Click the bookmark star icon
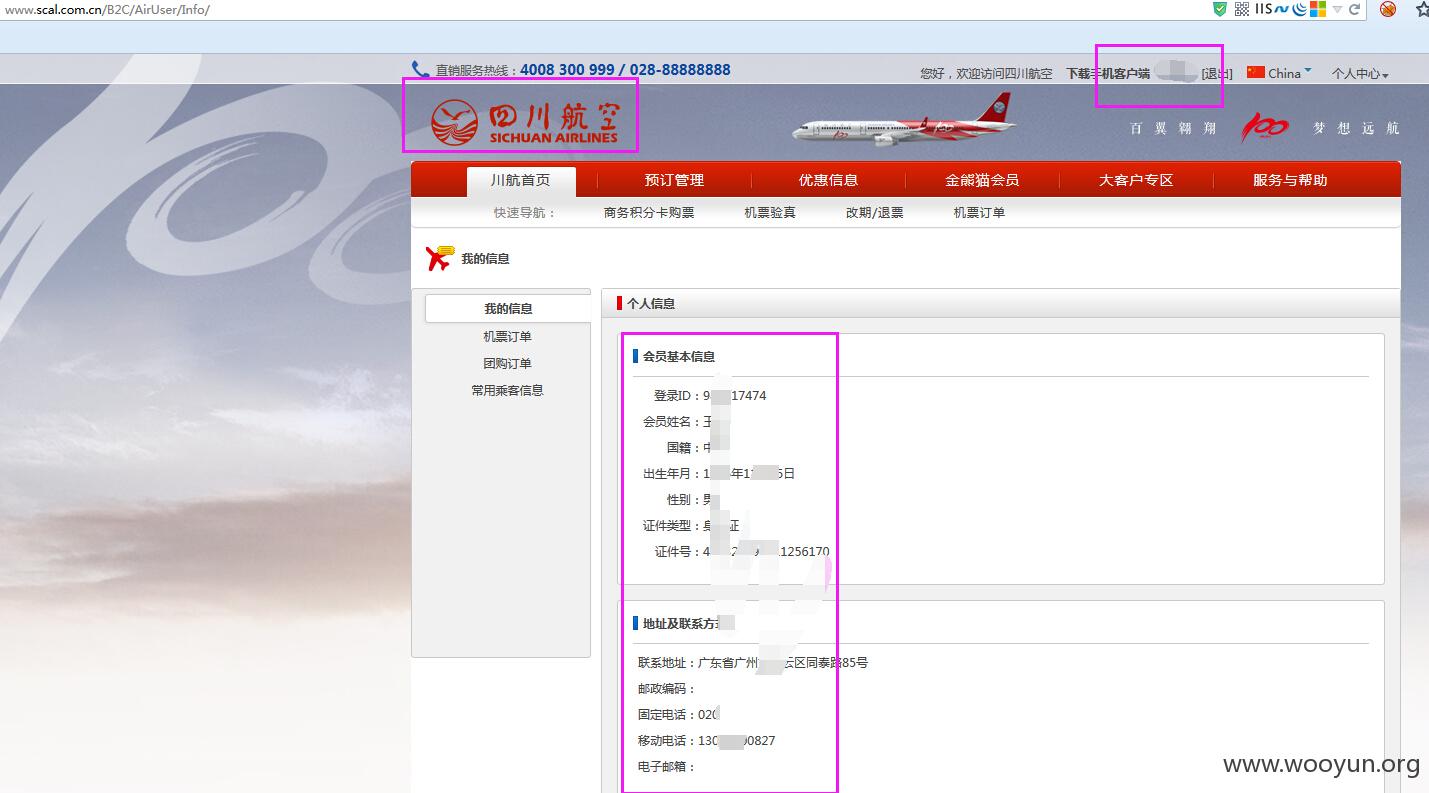Viewport: 1429px width, 793px height. coord(1421,9)
